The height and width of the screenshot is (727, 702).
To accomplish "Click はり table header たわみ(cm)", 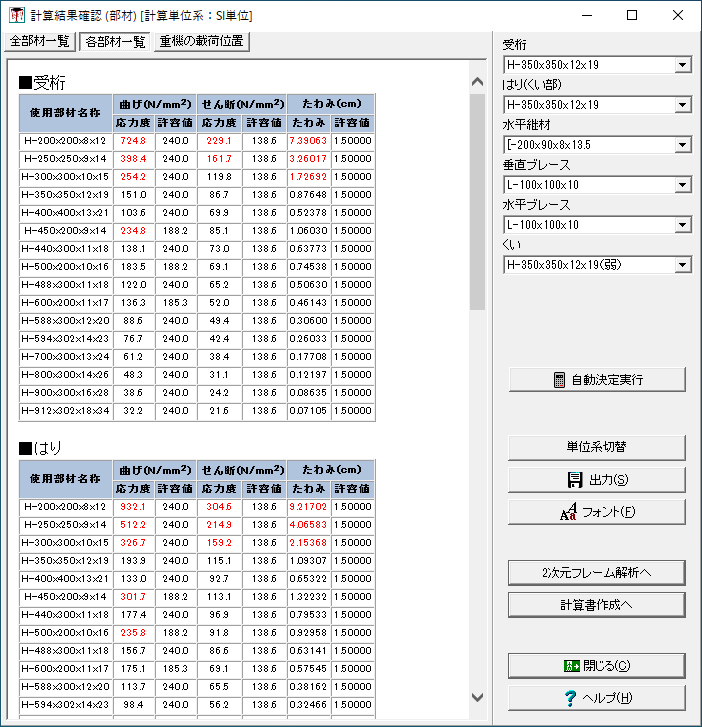I will [x=331, y=470].
